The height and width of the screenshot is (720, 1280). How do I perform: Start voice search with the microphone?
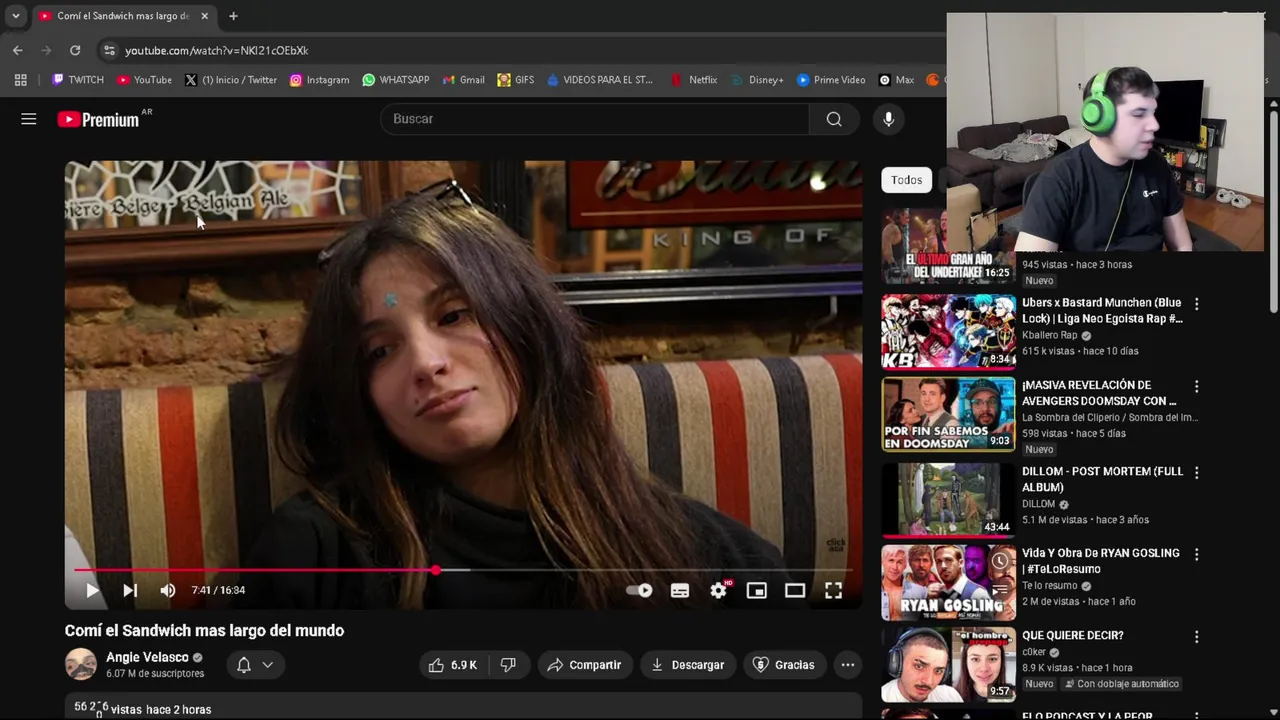click(888, 119)
